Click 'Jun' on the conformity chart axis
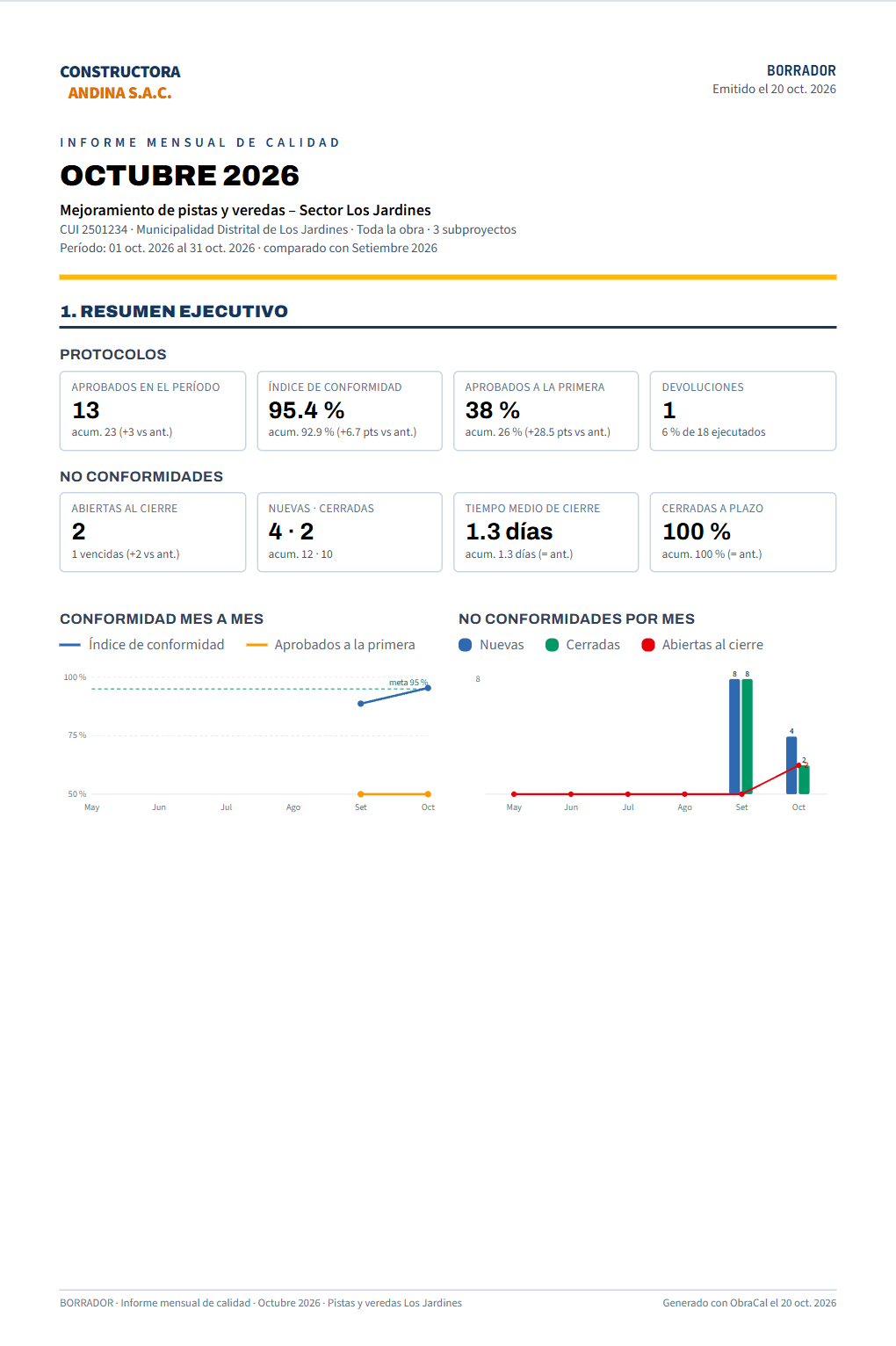 click(x=159, y=807)
